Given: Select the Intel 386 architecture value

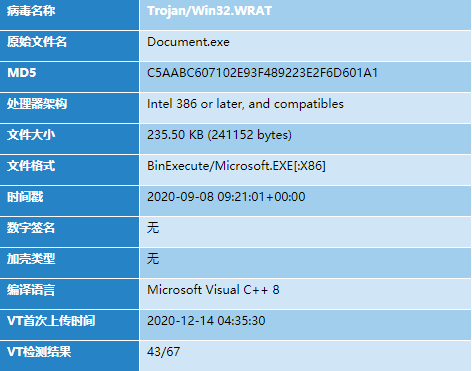Looking at the screenshot, I should coord(245,104).
